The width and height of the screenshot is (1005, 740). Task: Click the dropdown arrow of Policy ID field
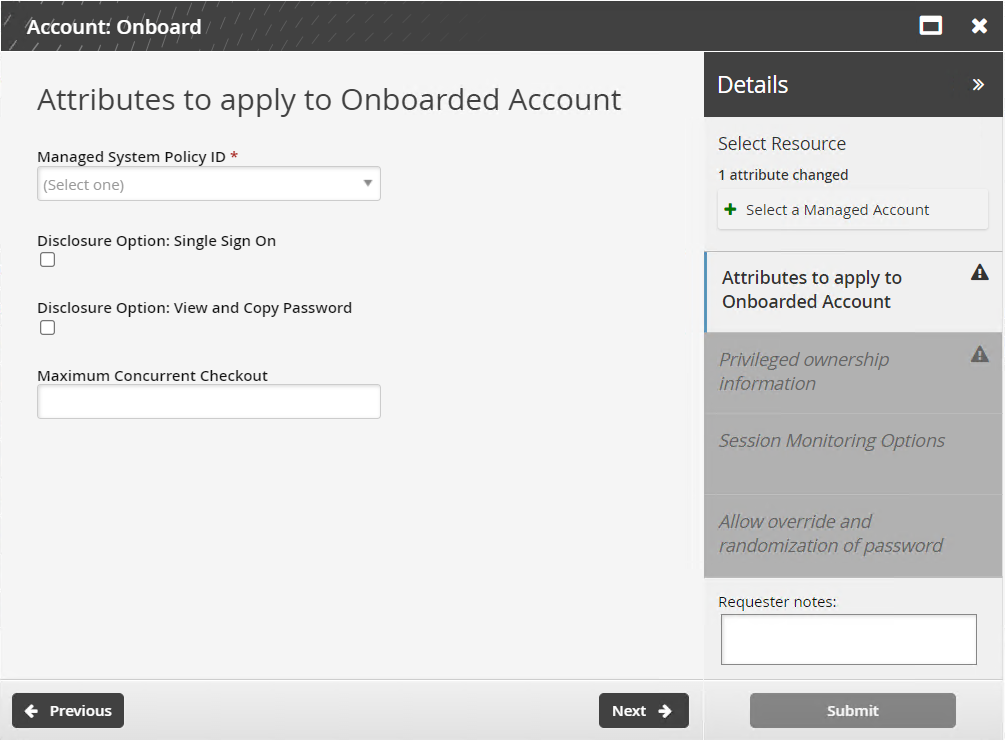367,184
